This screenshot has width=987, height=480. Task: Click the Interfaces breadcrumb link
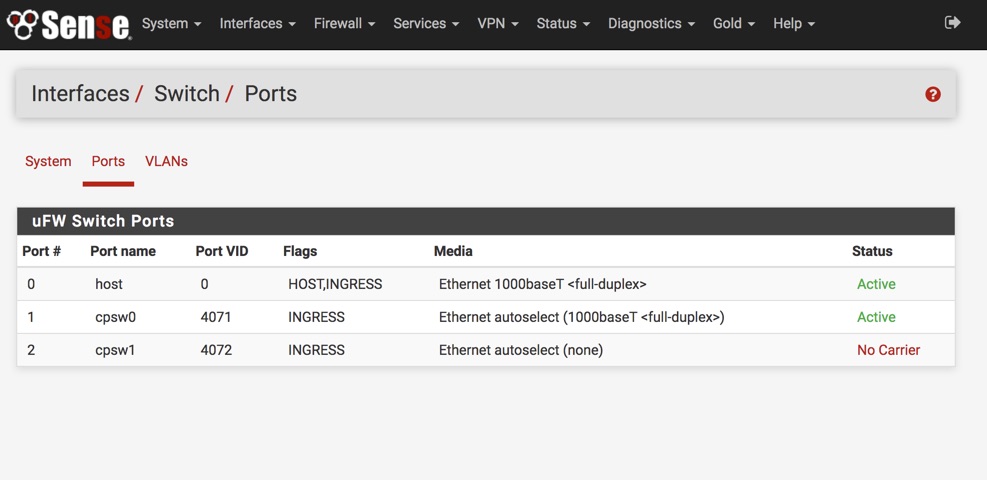[x=80, y=94]
